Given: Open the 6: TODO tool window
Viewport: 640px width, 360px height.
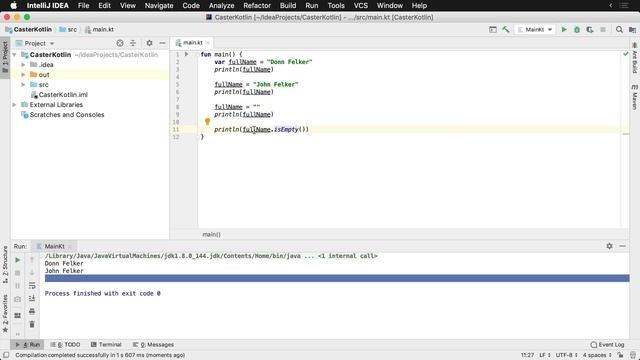Looking at the screenshot, I should [x=65, y=344].
